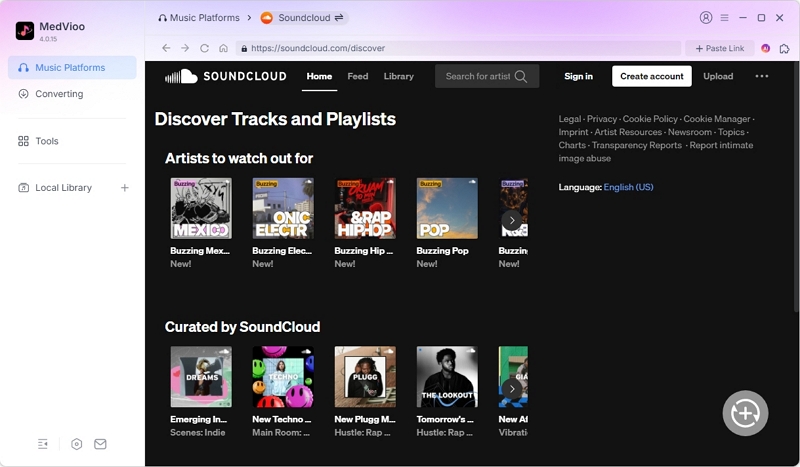This screenshot has height=467, width=800.
Task: Open the Newsroom link
Action: (690, 132)
